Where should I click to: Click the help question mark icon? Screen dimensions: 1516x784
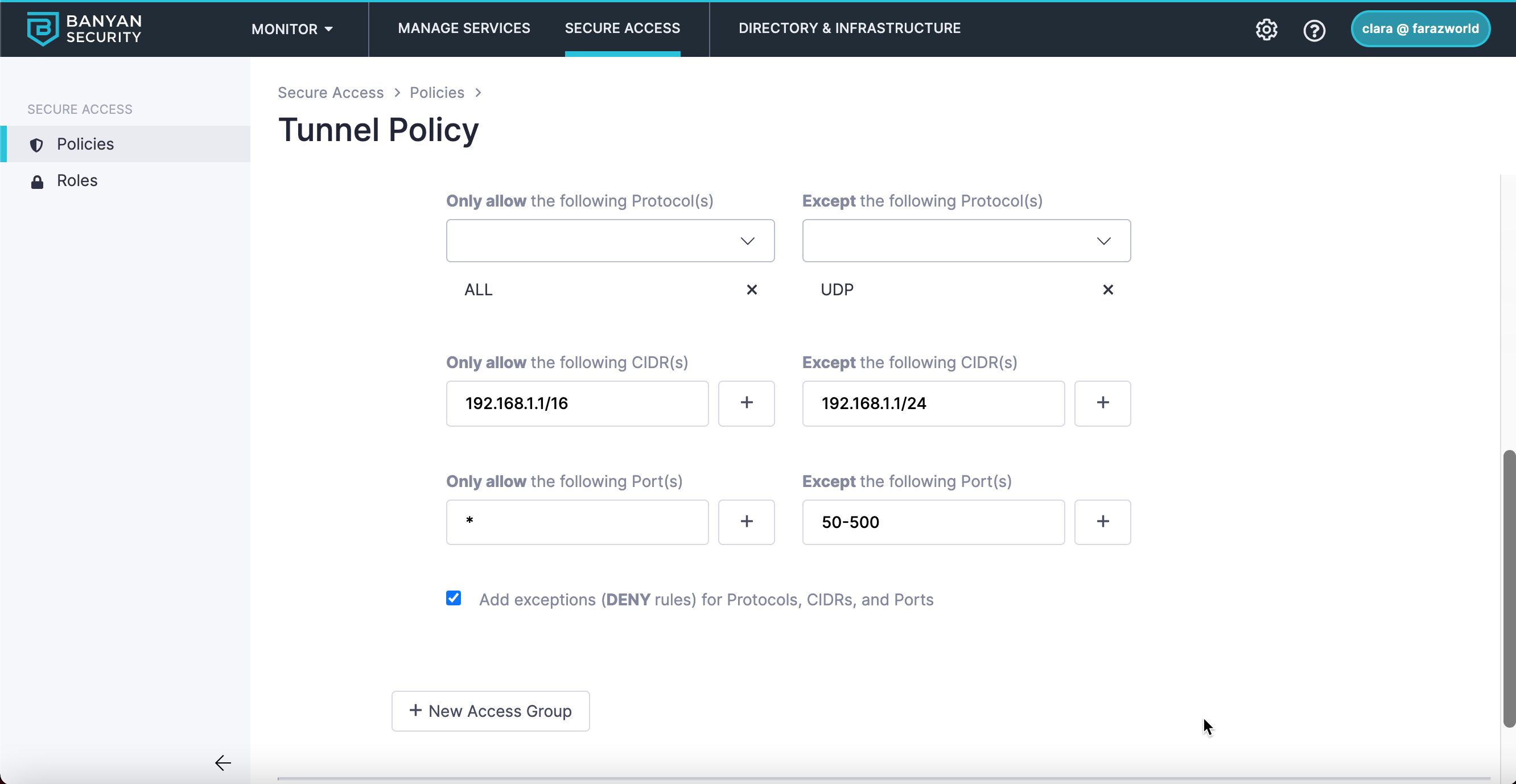point(1313,30)
